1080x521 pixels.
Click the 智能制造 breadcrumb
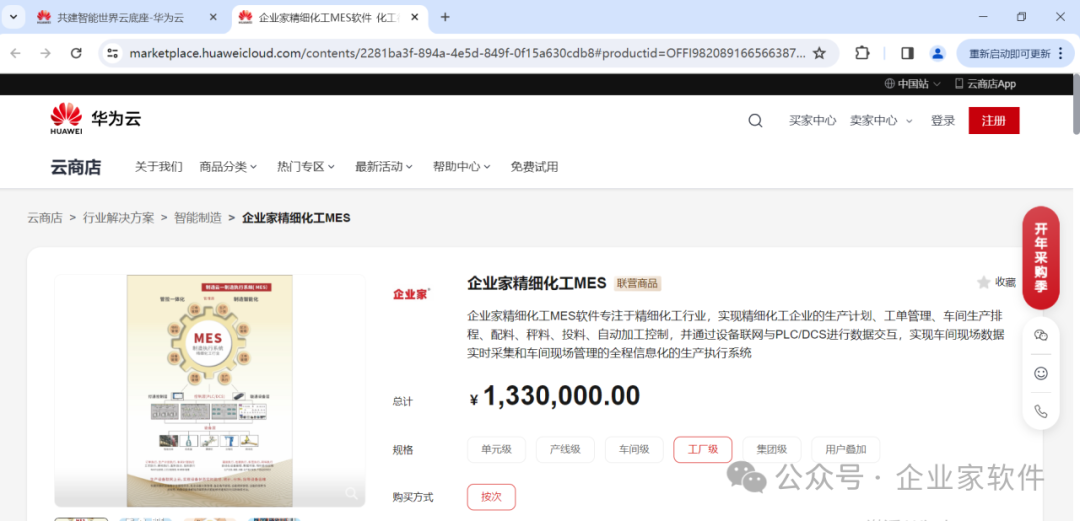tap(198, 218)
